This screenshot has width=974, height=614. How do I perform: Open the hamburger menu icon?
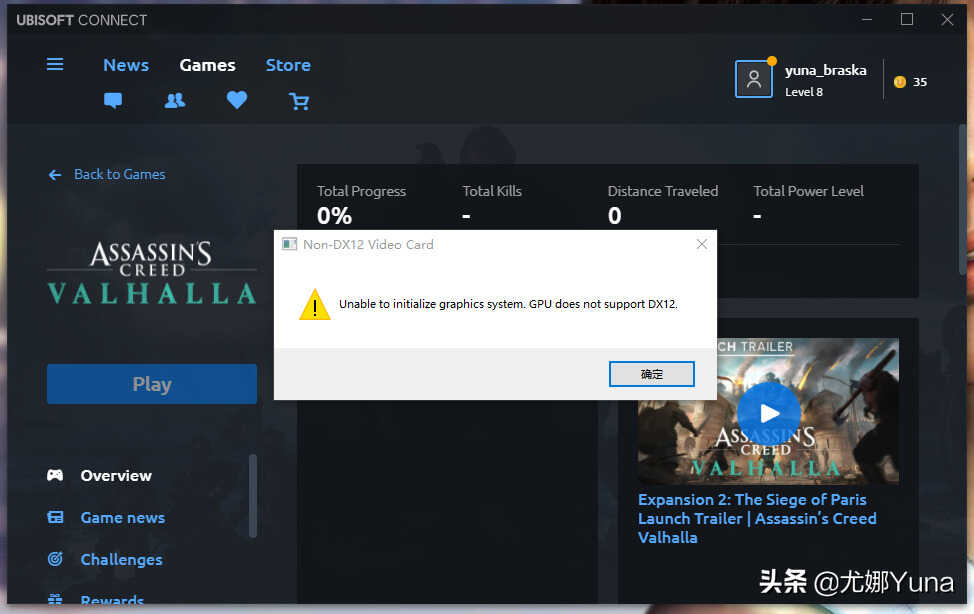(55, 64)
